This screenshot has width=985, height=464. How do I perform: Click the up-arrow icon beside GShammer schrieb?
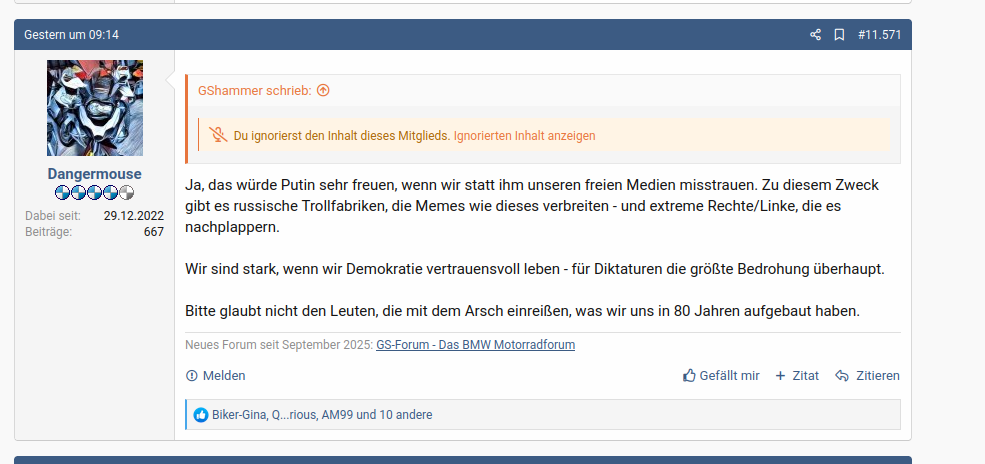click(x=323, y=90)
